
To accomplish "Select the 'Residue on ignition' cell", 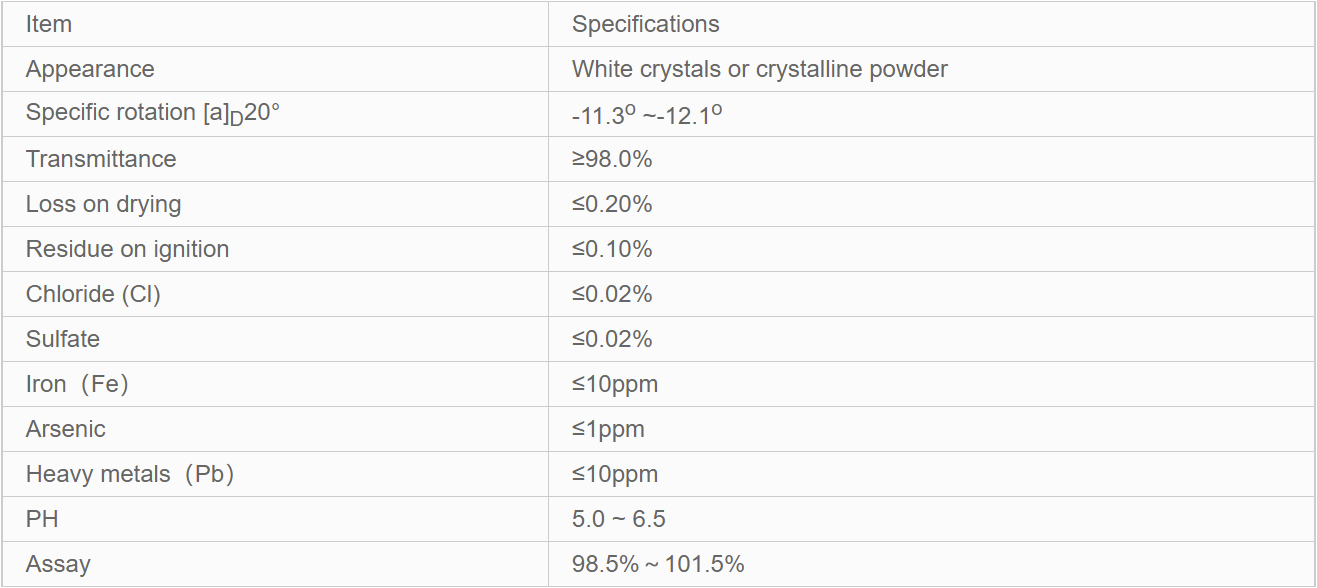I will pos(127,249).
